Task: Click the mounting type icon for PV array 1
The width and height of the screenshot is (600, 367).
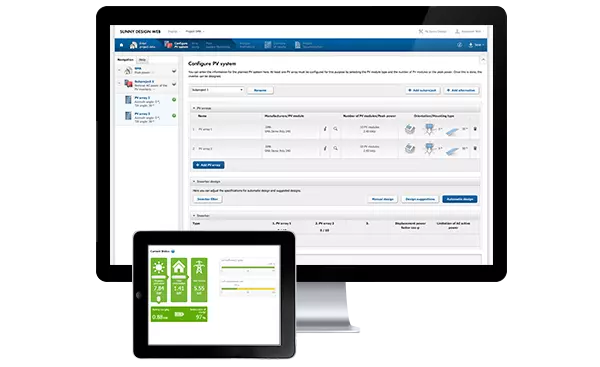Action: [x=410, y=129]
